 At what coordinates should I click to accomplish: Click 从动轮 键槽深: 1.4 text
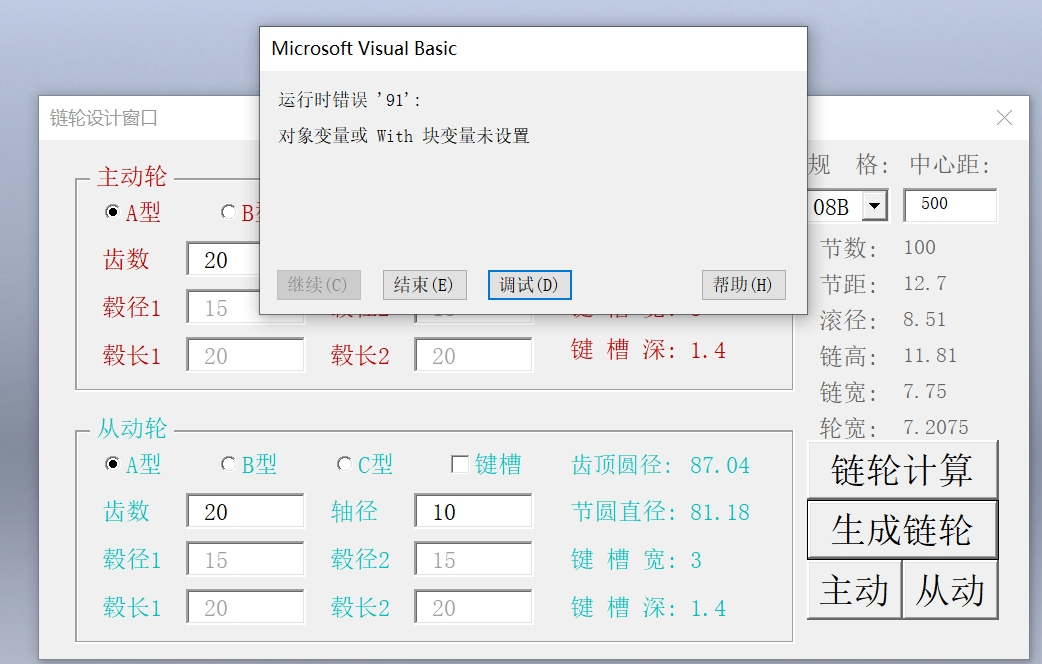click(649, 608)
